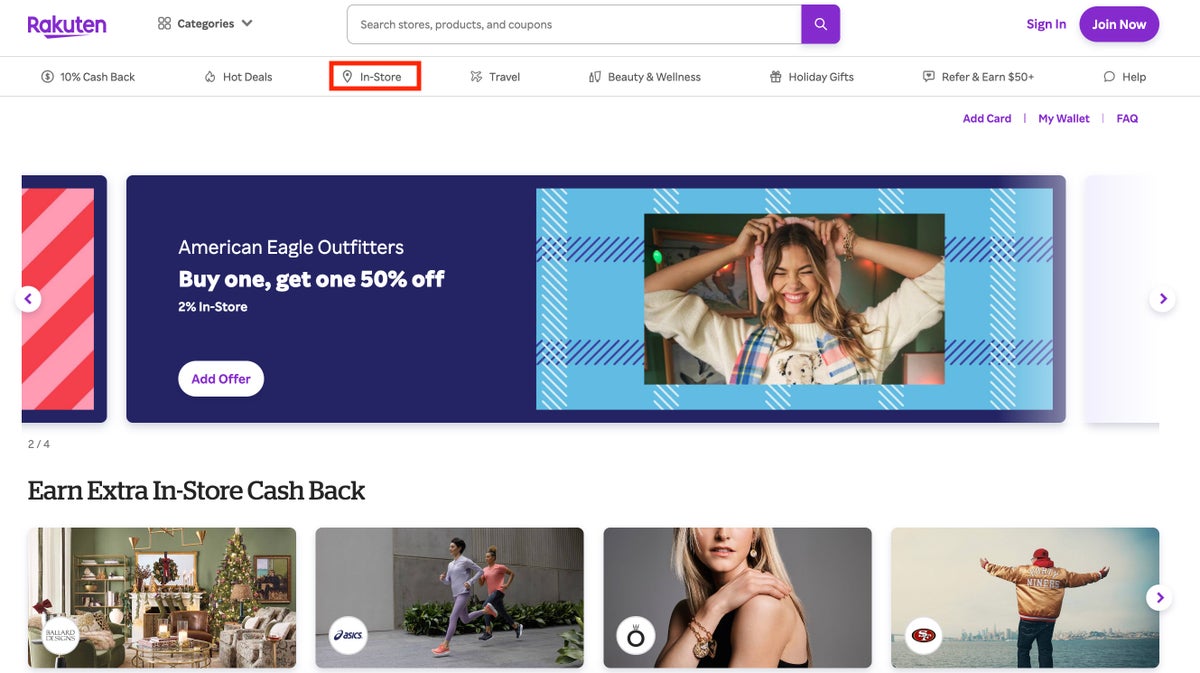
Task: Expand the Categories dropdown
Action: tap(205, 24)
